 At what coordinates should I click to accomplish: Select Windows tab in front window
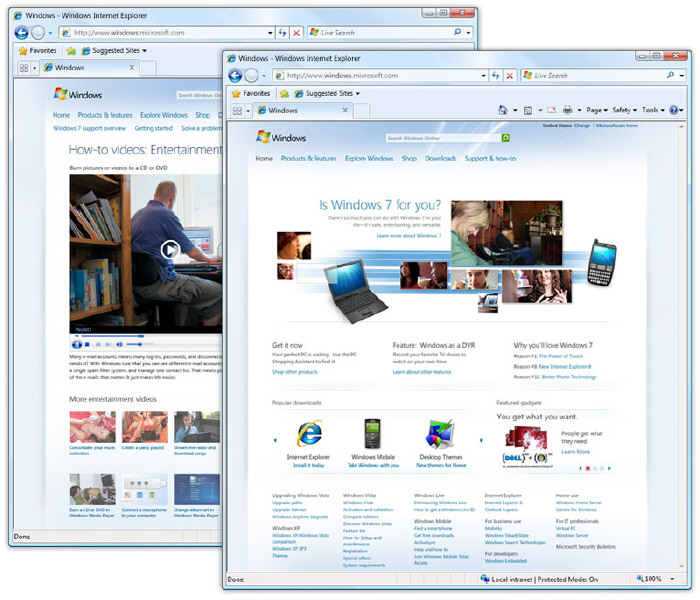303,110
